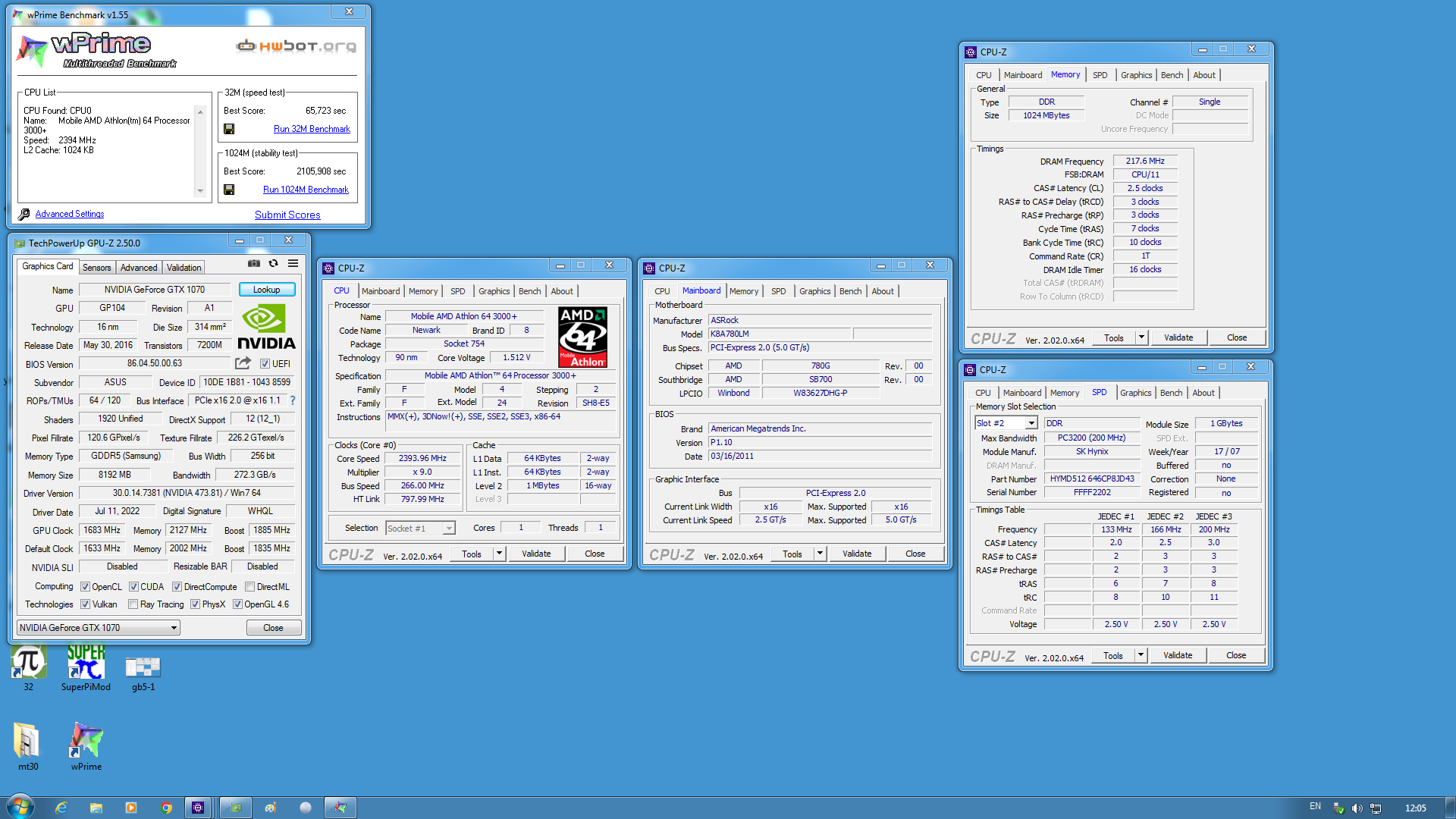Click Validate in the CPU-Z SPD window
Viewport: 1456px width, 819px height.
1178,655
